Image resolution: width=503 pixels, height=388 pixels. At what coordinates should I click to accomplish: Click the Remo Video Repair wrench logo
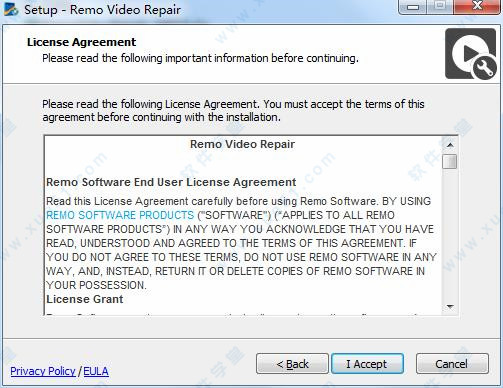pos(471,54)
